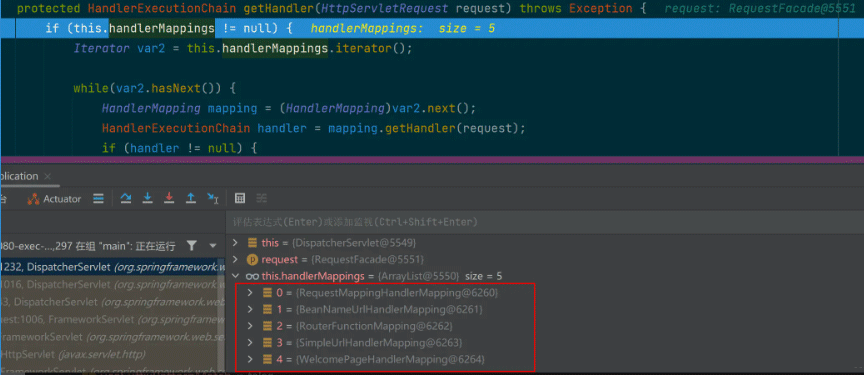
Task: Open the thread selector dropdown arrow
Action: click(x=213, y=245)
